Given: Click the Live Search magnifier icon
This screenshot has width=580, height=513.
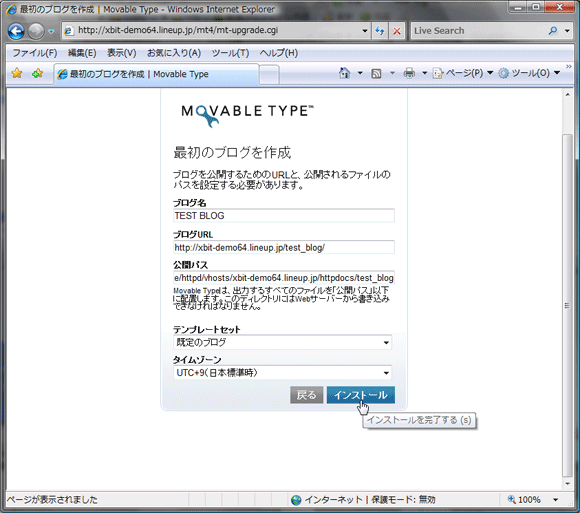Looking at the screenshot, I should point(553,31).
